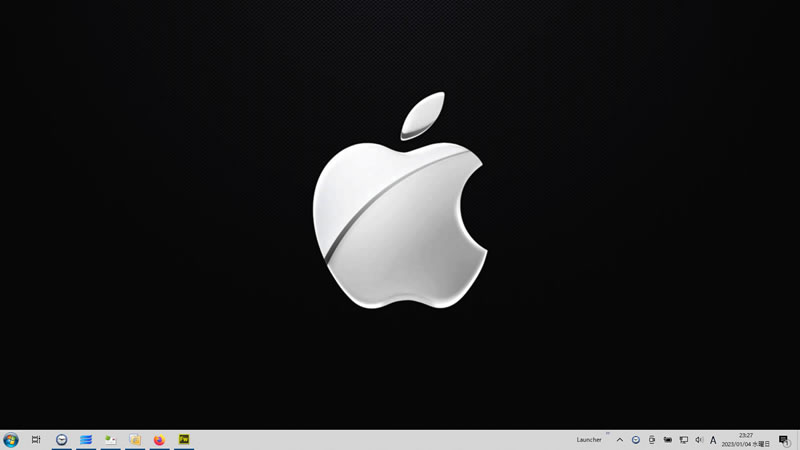Toggle the IME input mode A indicator
Image resolution: width=800 pixels, height=450 pixels.
coord(713,440)
